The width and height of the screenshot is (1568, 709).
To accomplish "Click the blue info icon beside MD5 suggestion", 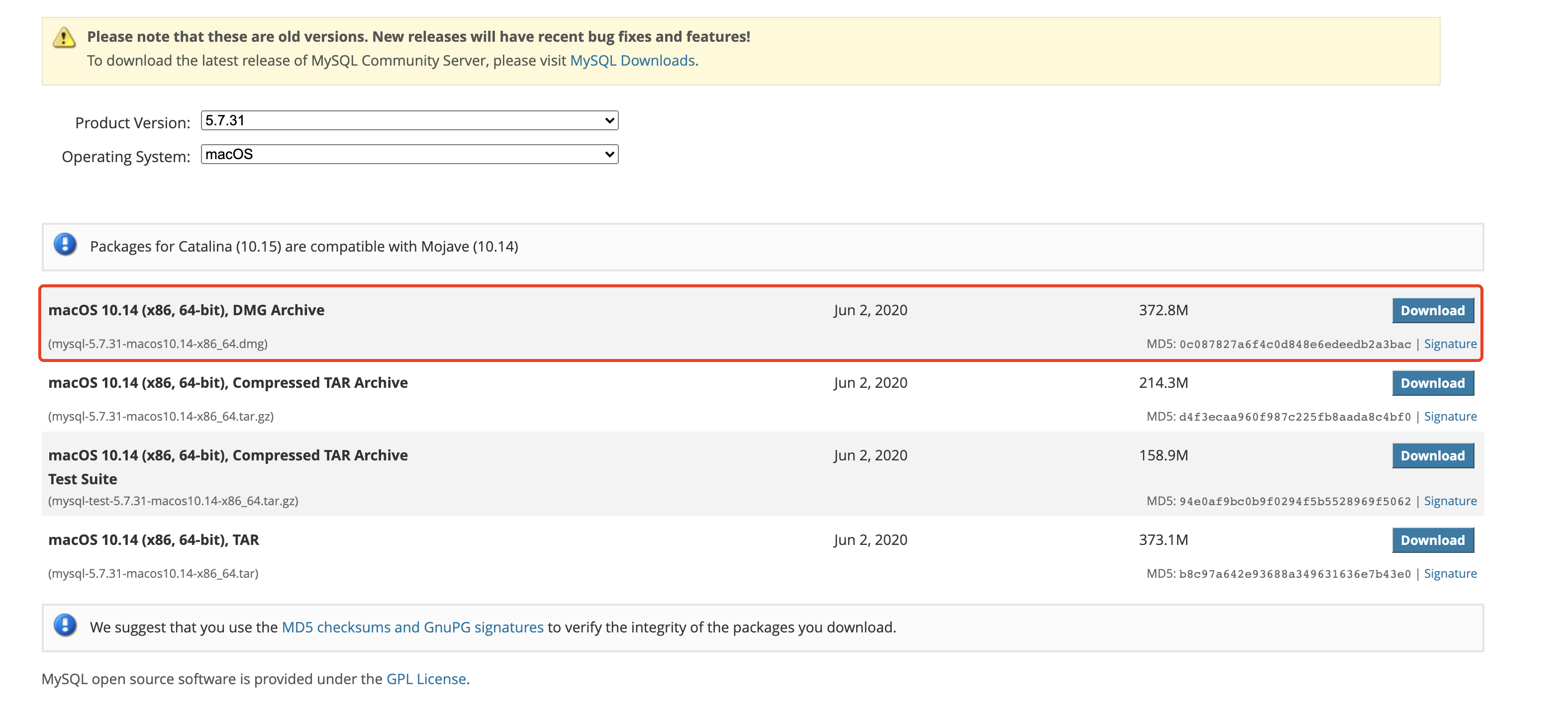I will click(x=65, y=625).
